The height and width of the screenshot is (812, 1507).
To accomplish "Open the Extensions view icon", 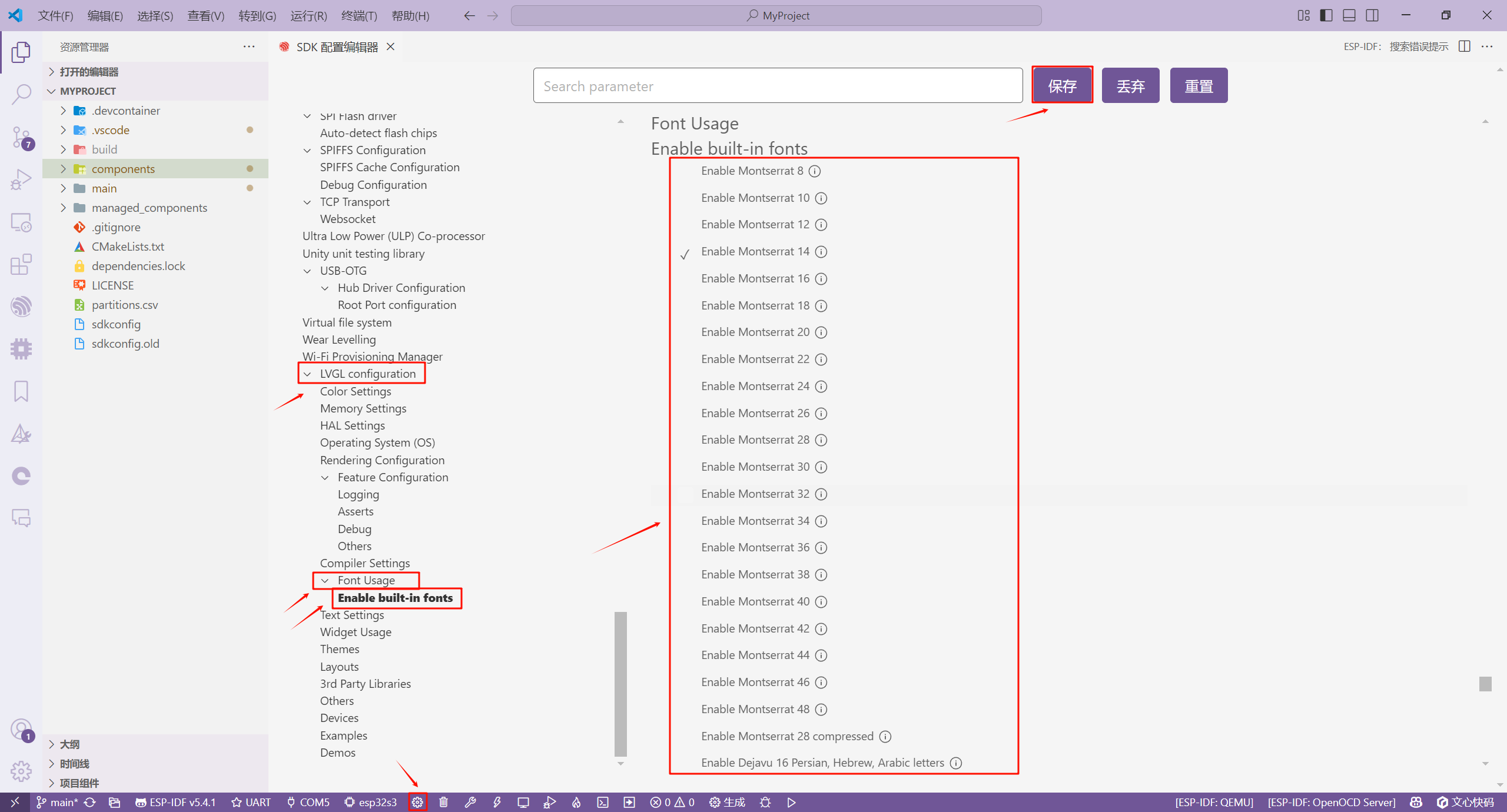I will tap(21, 264).
